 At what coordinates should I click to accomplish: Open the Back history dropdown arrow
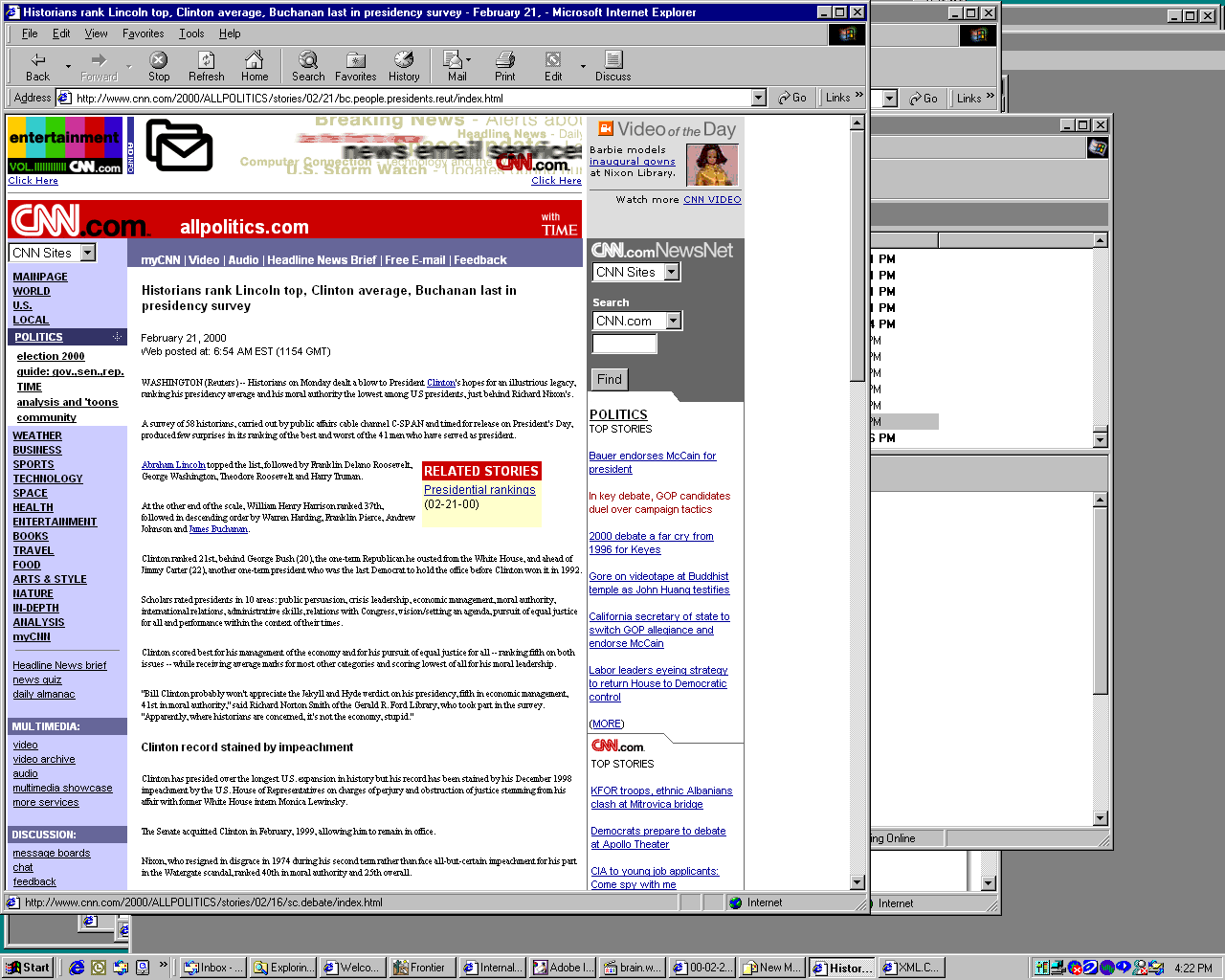(68, 67)
